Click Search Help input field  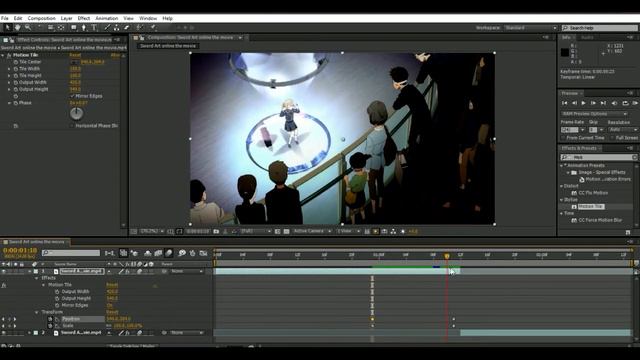[x=600, y=28]
